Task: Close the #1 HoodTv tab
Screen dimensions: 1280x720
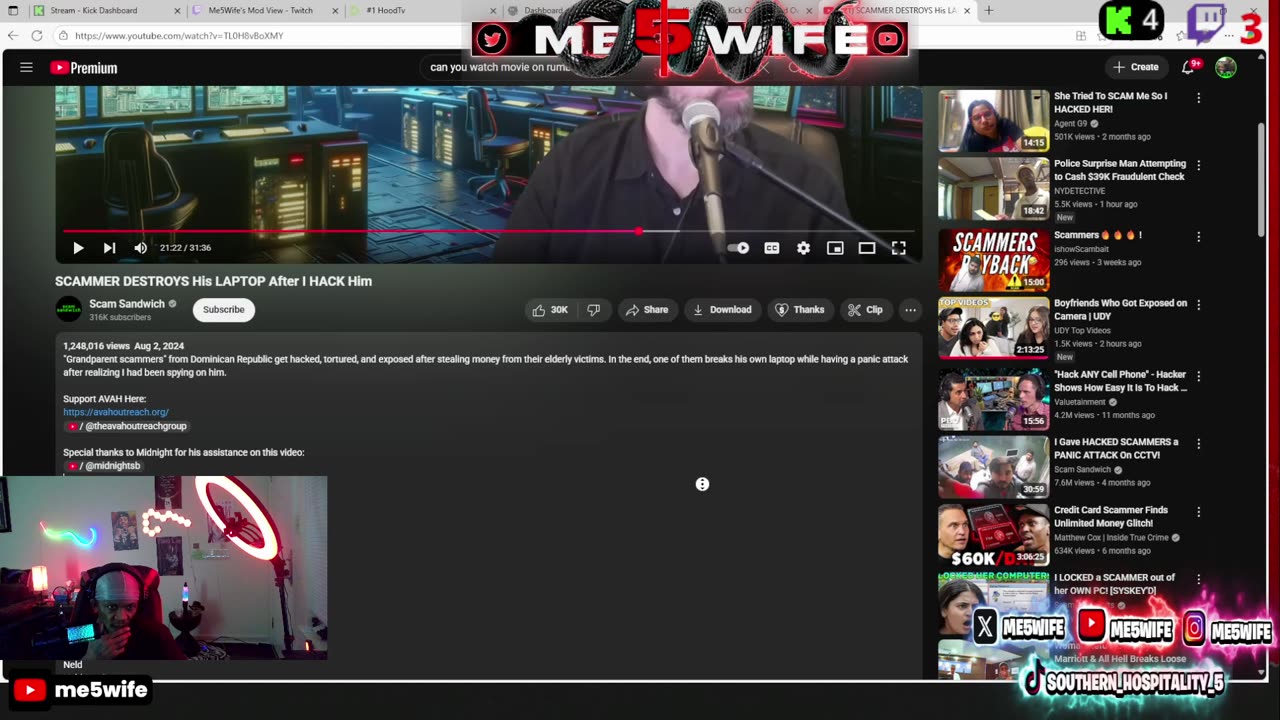Action: click(493, 11)
